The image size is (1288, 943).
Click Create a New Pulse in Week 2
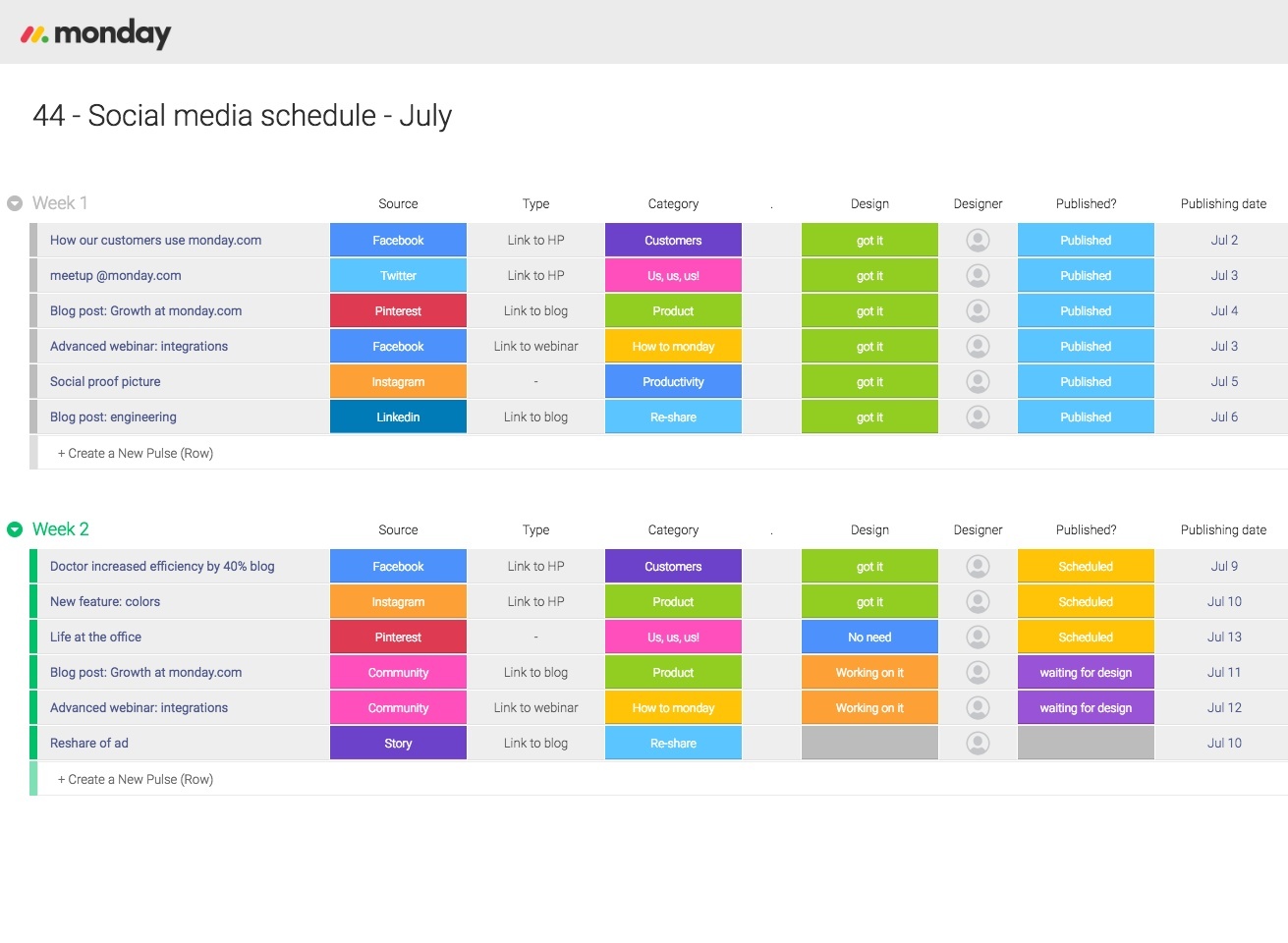136,779
